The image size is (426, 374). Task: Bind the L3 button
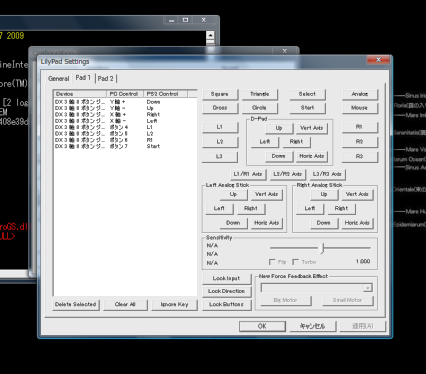pos(220,156)
